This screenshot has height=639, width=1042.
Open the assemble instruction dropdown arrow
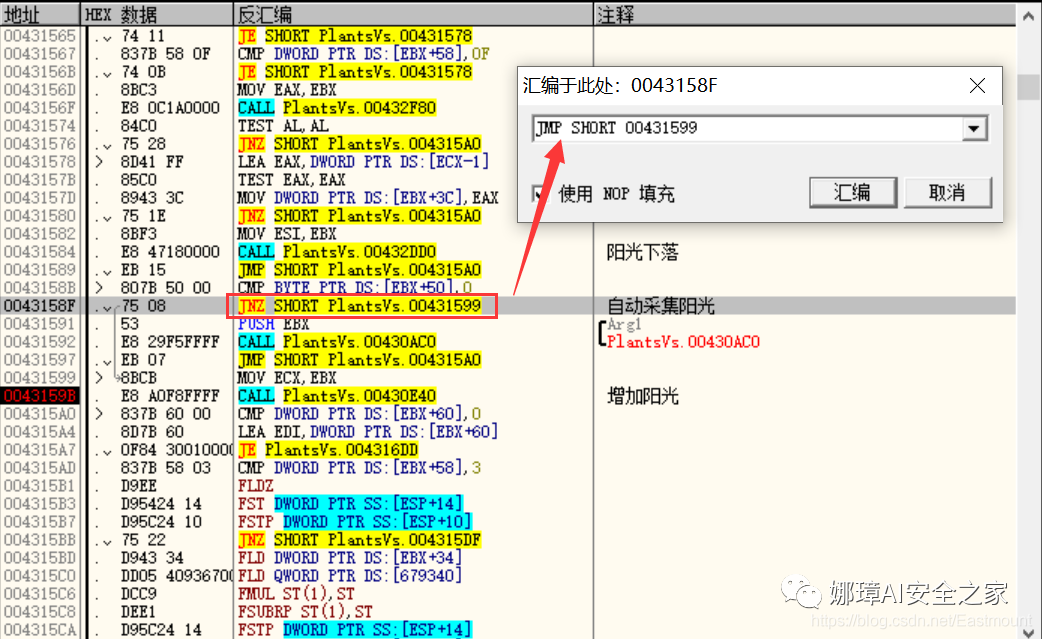tap(974, 128)
